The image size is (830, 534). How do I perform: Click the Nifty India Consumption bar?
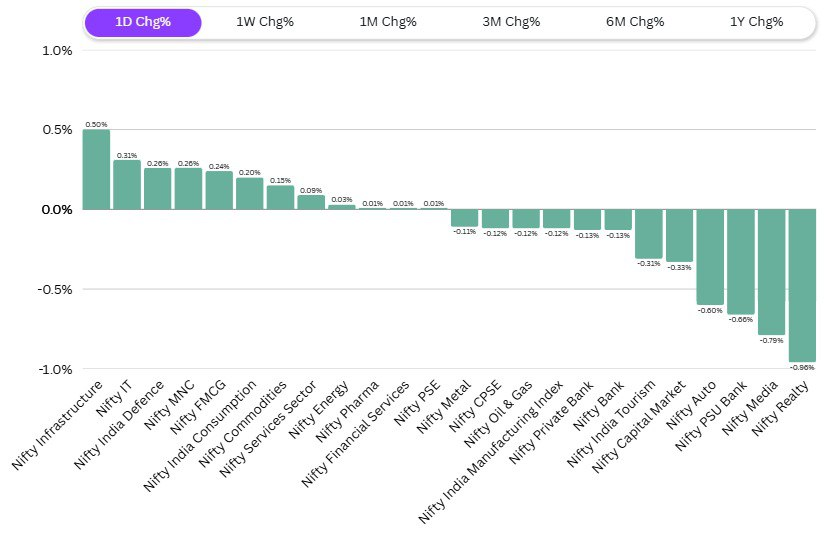(250, 193)
